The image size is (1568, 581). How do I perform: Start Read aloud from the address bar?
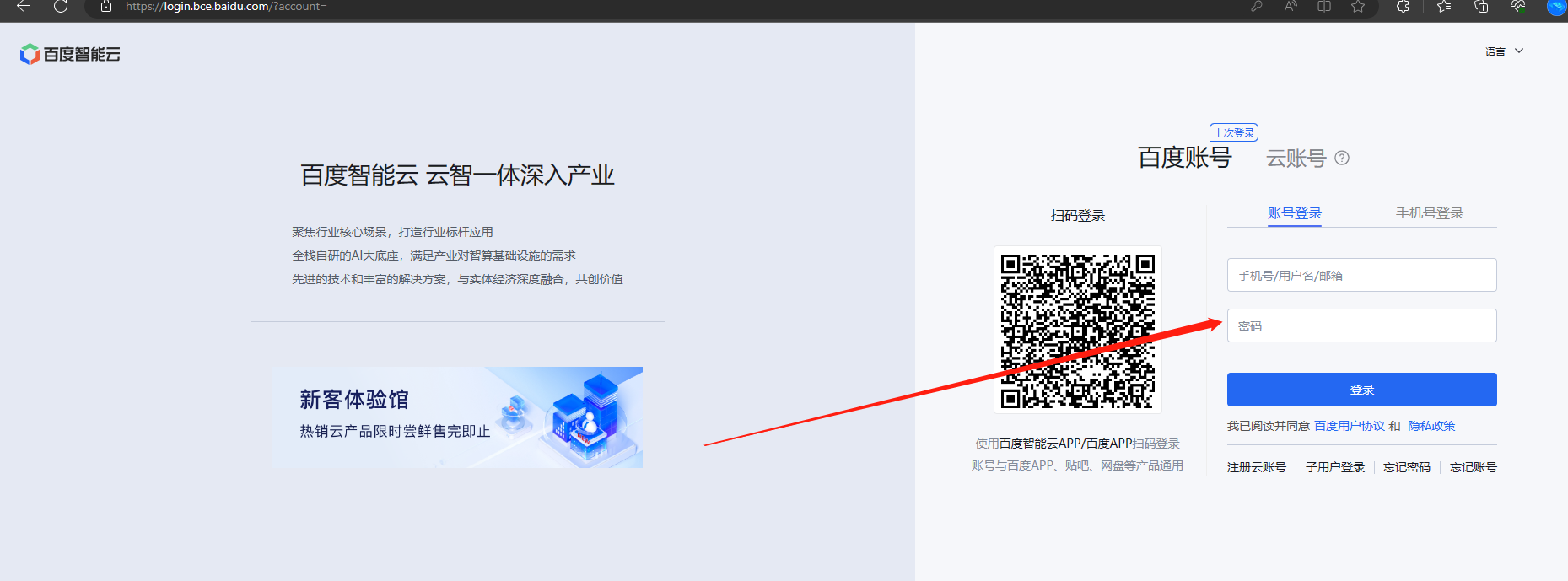click(1291, 6)
